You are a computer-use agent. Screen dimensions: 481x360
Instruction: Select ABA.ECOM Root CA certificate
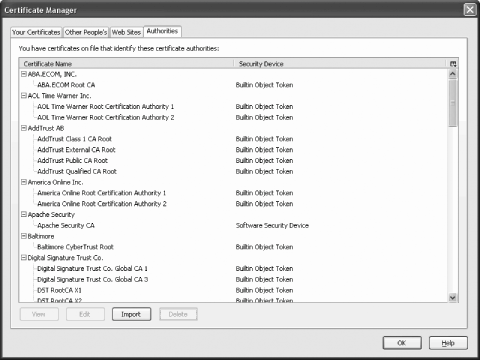click(66, 85)
